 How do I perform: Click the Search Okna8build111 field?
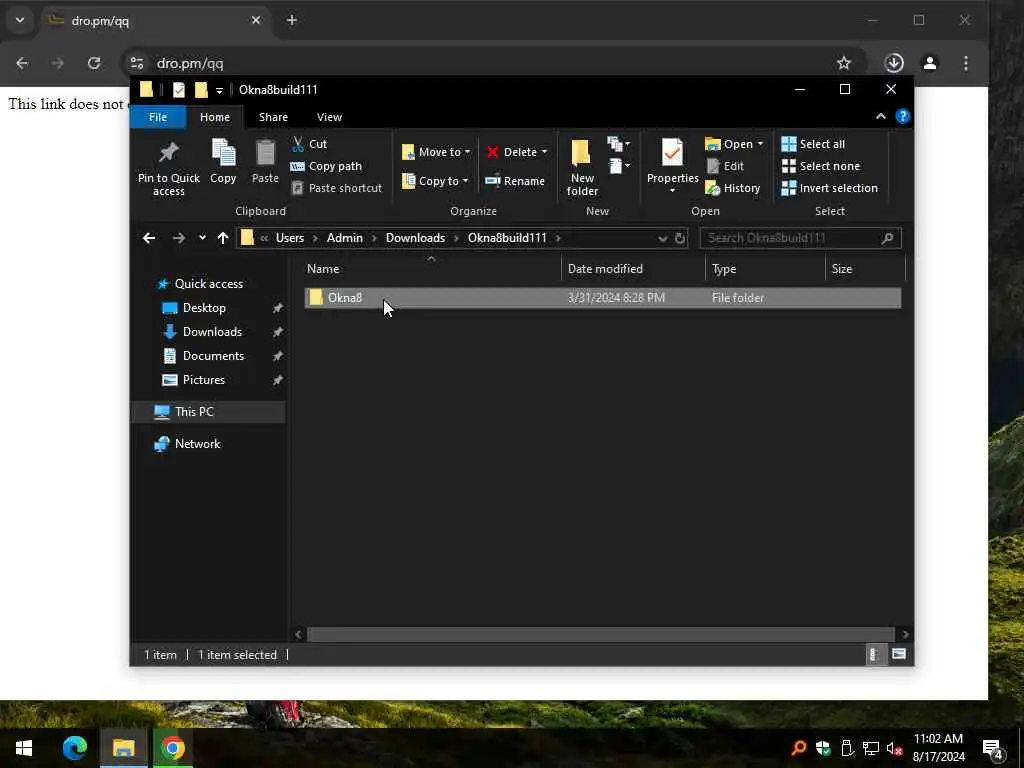tap(801, 238)
